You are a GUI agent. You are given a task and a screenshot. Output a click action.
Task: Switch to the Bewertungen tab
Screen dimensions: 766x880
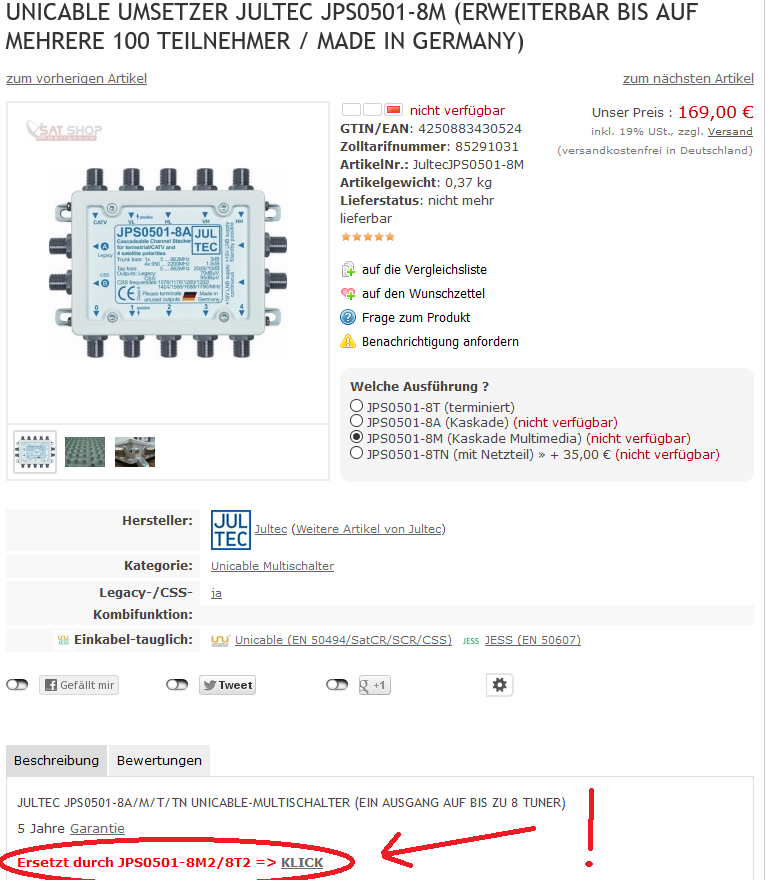159,760
